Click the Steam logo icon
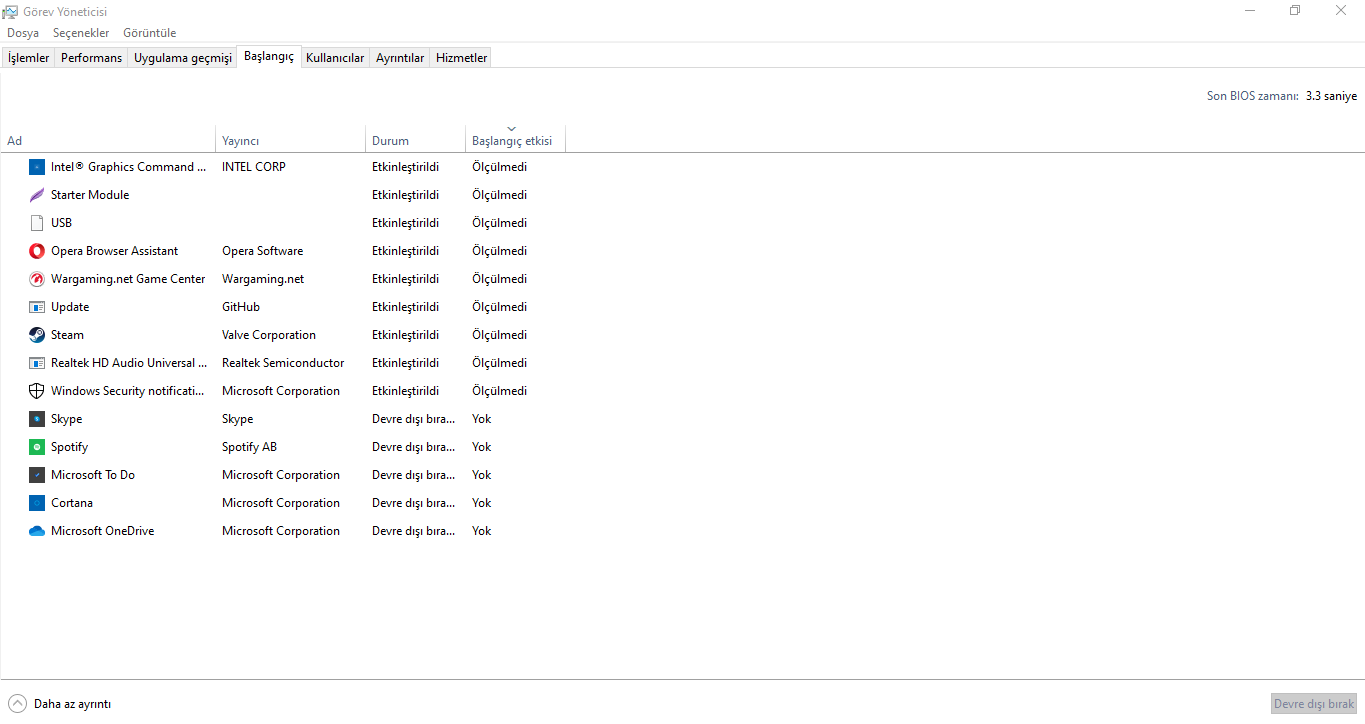Image resolution: width=1365 pixels, height=724 pixels. (x=37, y=335)
